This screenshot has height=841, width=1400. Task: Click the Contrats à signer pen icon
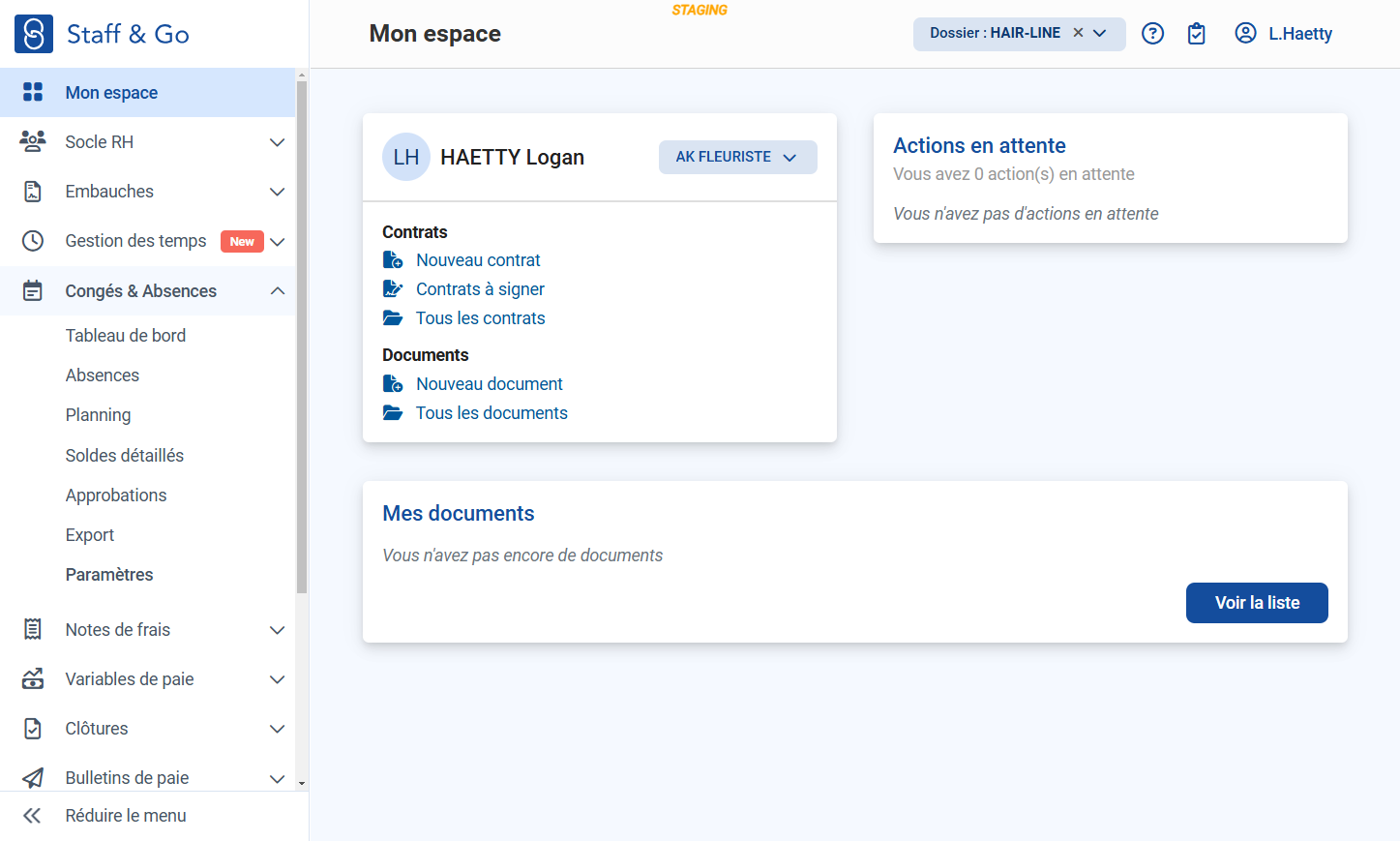coord(393,288)
